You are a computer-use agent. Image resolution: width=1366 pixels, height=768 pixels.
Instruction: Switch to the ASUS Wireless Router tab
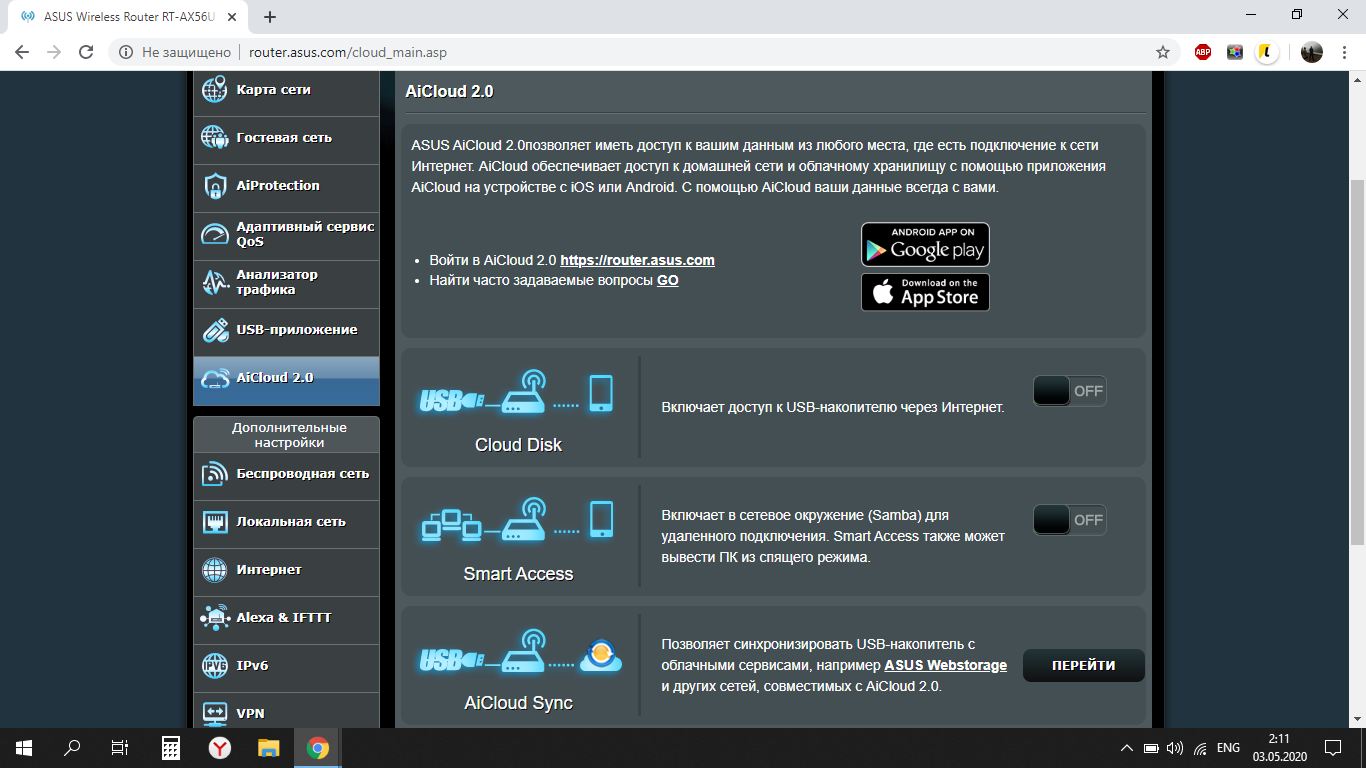pos(128,17)
